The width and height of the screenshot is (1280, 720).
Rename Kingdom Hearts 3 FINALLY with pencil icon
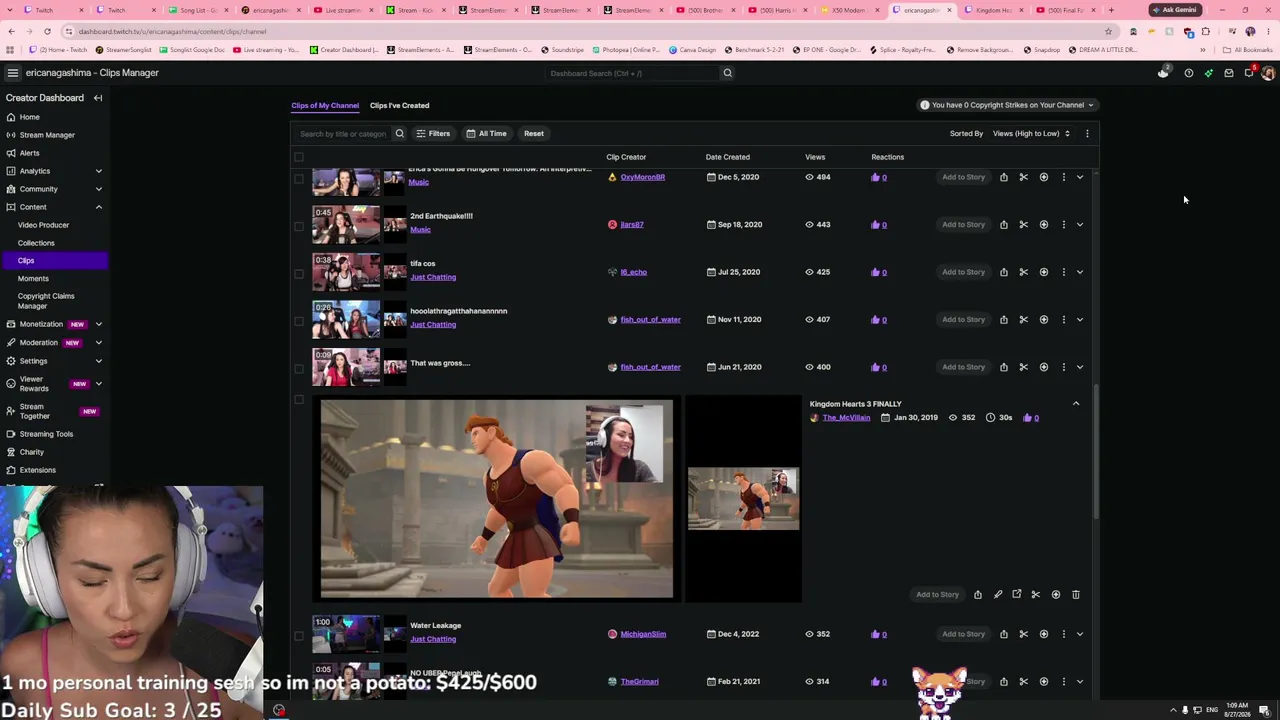[x=998, y=594]
